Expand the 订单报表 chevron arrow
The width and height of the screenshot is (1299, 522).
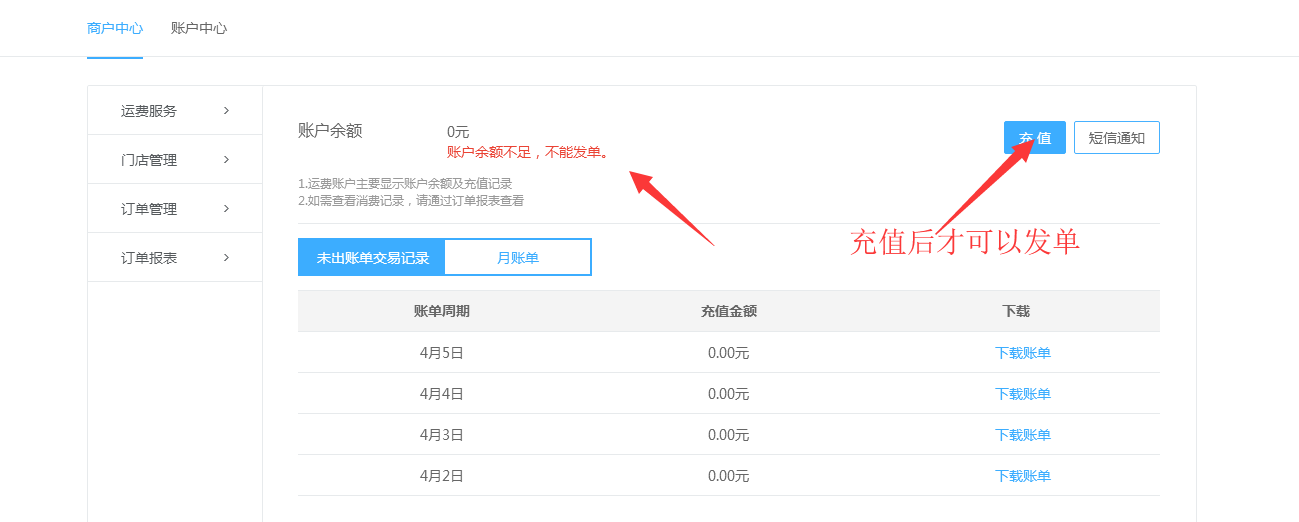[x=227, y=257]
